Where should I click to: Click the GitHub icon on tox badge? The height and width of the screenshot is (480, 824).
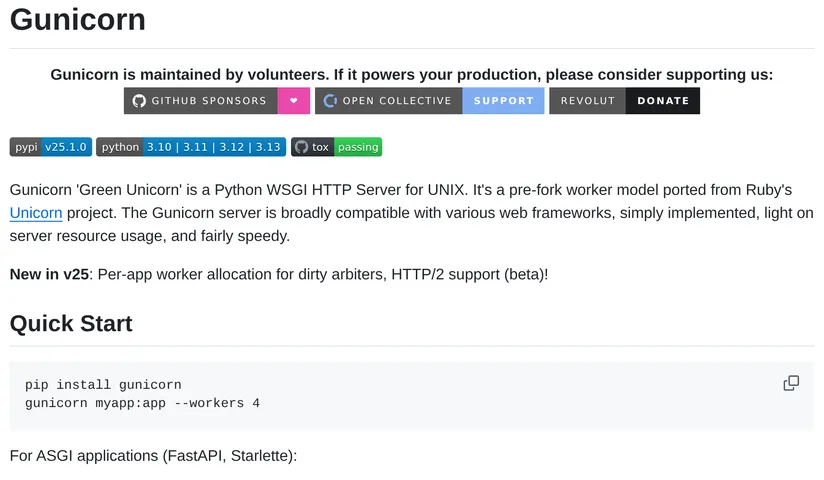302,147
